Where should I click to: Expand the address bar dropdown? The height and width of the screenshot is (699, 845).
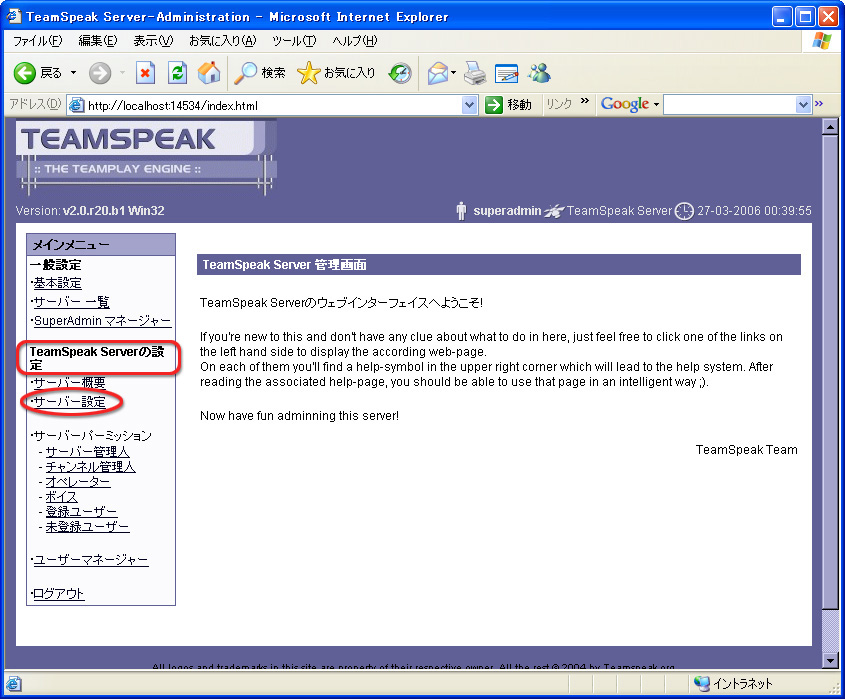(470, 105)
